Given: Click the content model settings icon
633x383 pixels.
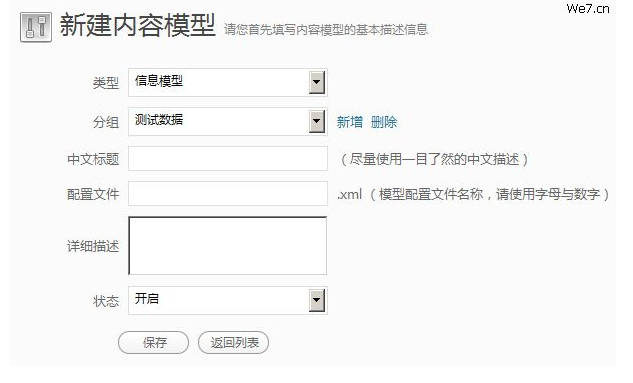Looking at the screenshot, I should (36, 27).
